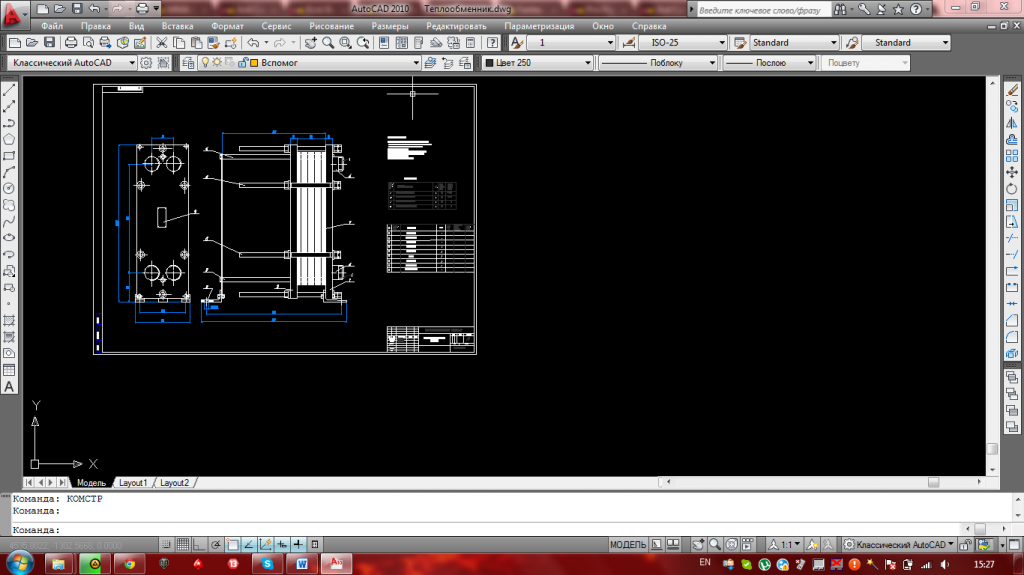
Task: Open the Файл menu
Action: coord(52,26)
